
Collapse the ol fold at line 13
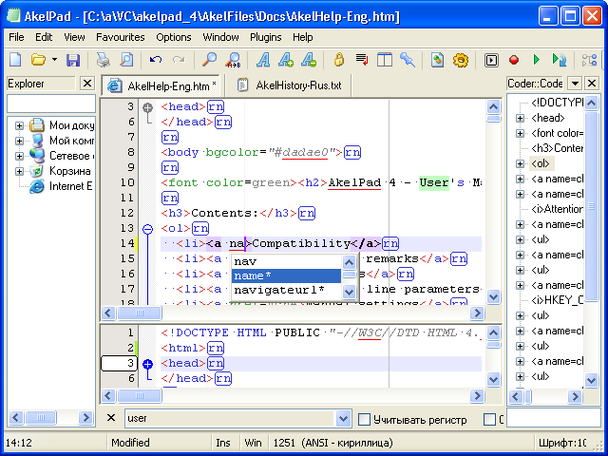pos(147,229)
